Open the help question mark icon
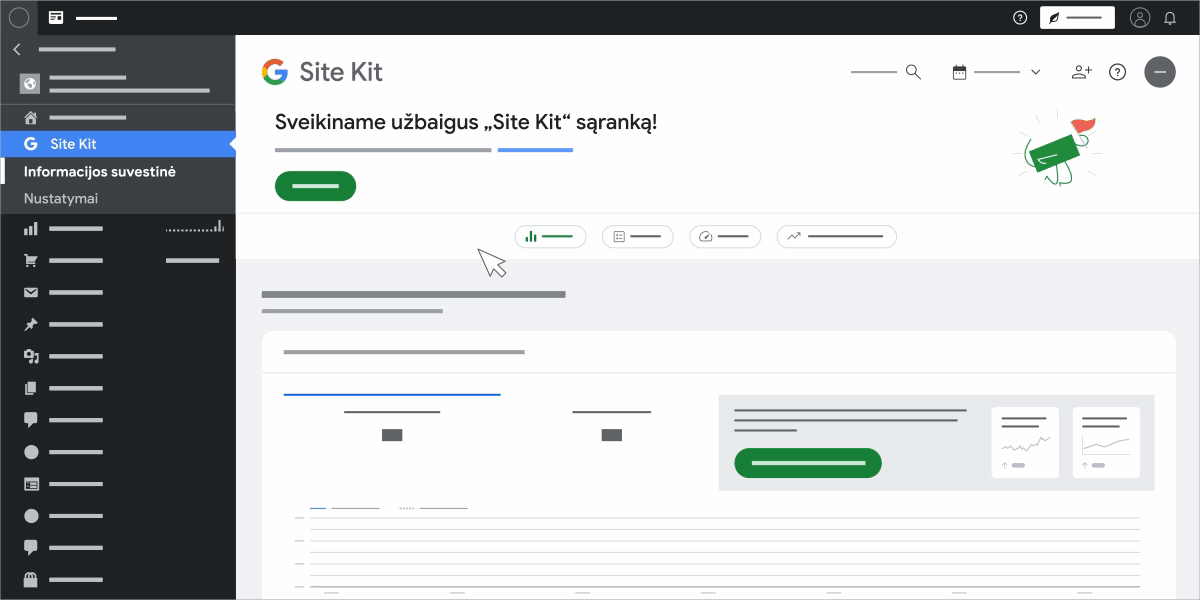1200x600 pixels. click(x=1118, y=71)
